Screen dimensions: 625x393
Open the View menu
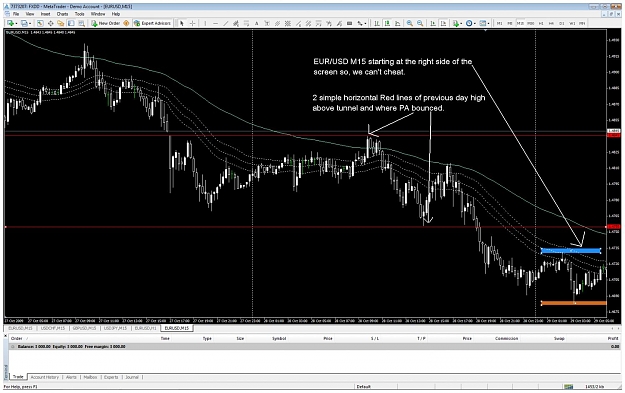(x=30, y=14)
